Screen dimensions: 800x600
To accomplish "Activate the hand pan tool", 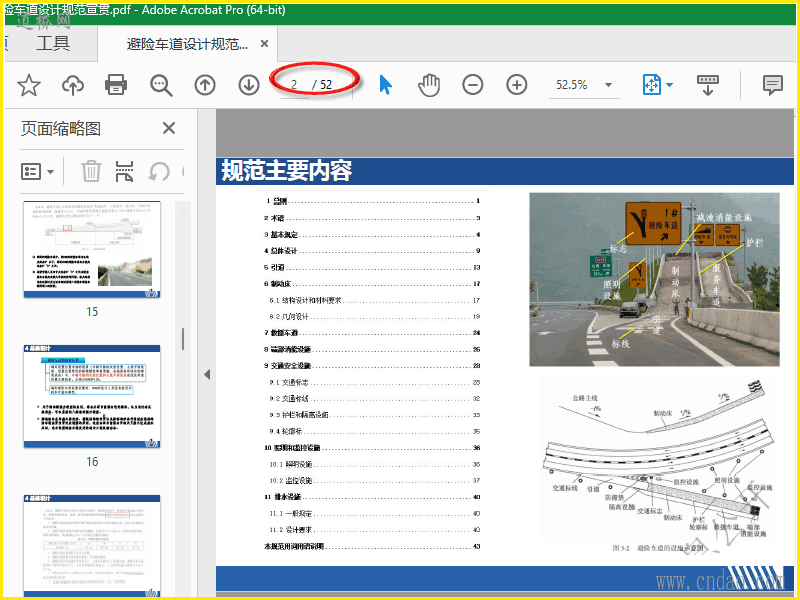I will click(429, 85).
